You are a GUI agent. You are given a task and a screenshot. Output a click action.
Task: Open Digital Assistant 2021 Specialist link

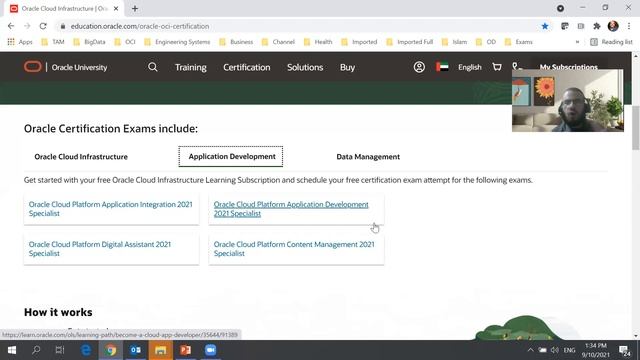[x=100, y=249]
